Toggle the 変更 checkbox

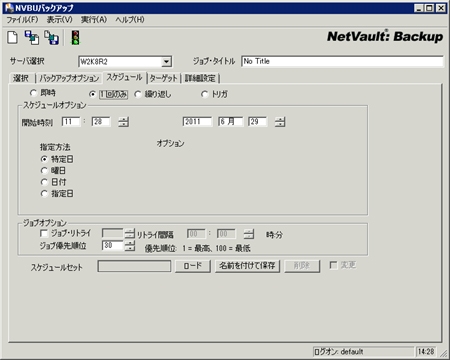pos(333,265)
